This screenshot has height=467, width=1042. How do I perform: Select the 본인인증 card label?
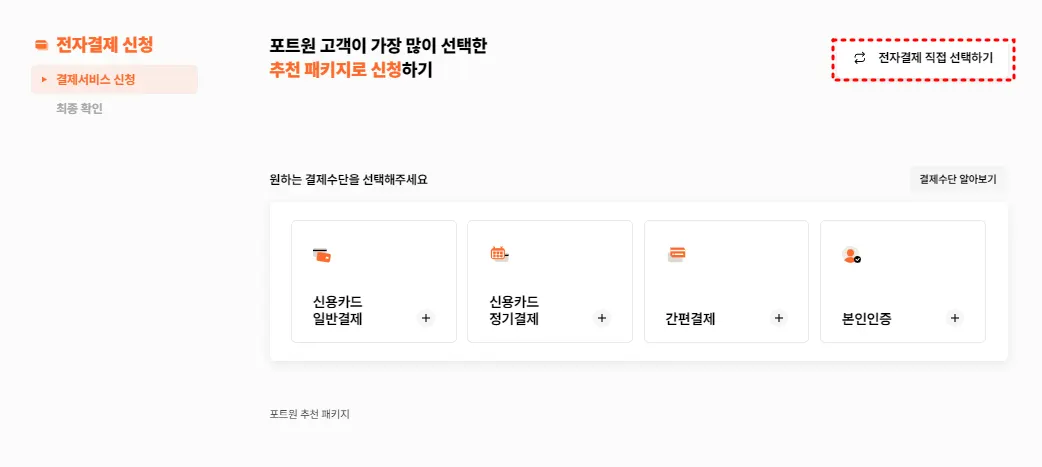coord(867,320)
